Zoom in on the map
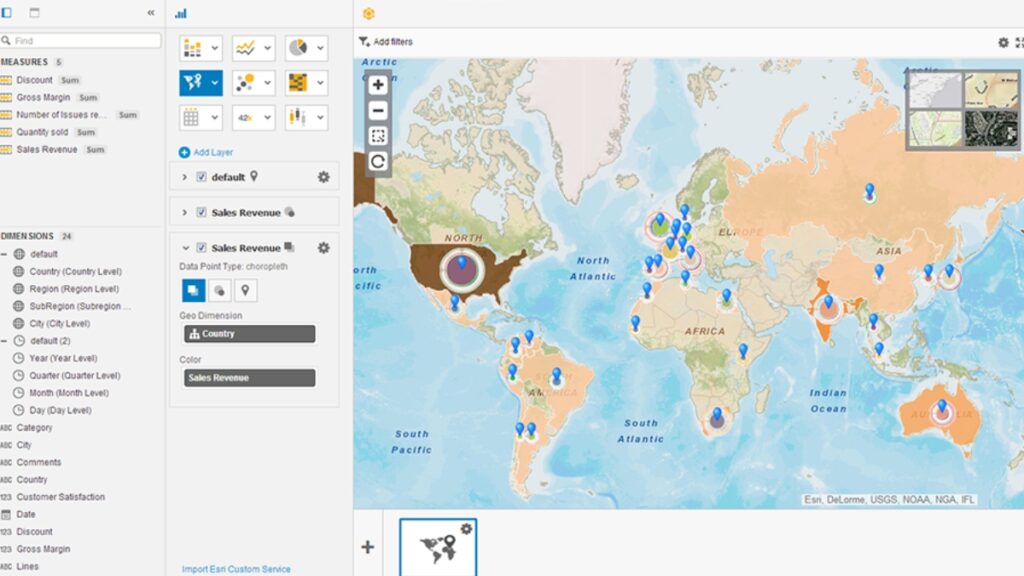The width and height of the screenshot is (1024, 576). pos(378,86)
